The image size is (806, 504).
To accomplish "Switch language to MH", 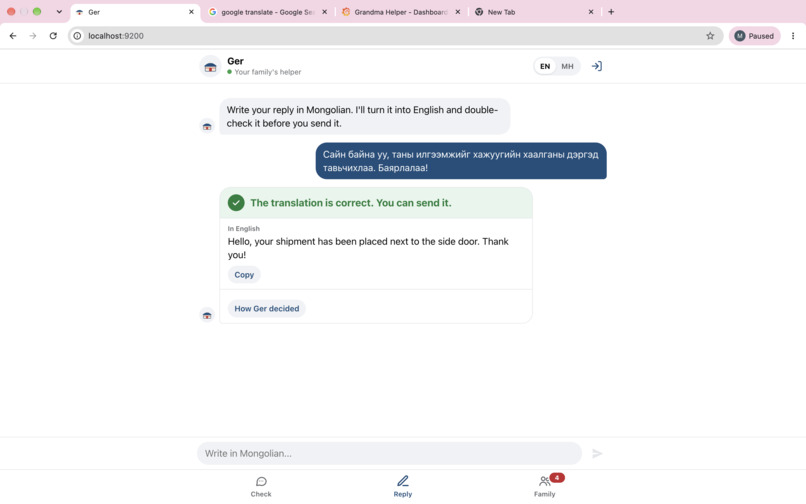I will [x=567, y=66].
